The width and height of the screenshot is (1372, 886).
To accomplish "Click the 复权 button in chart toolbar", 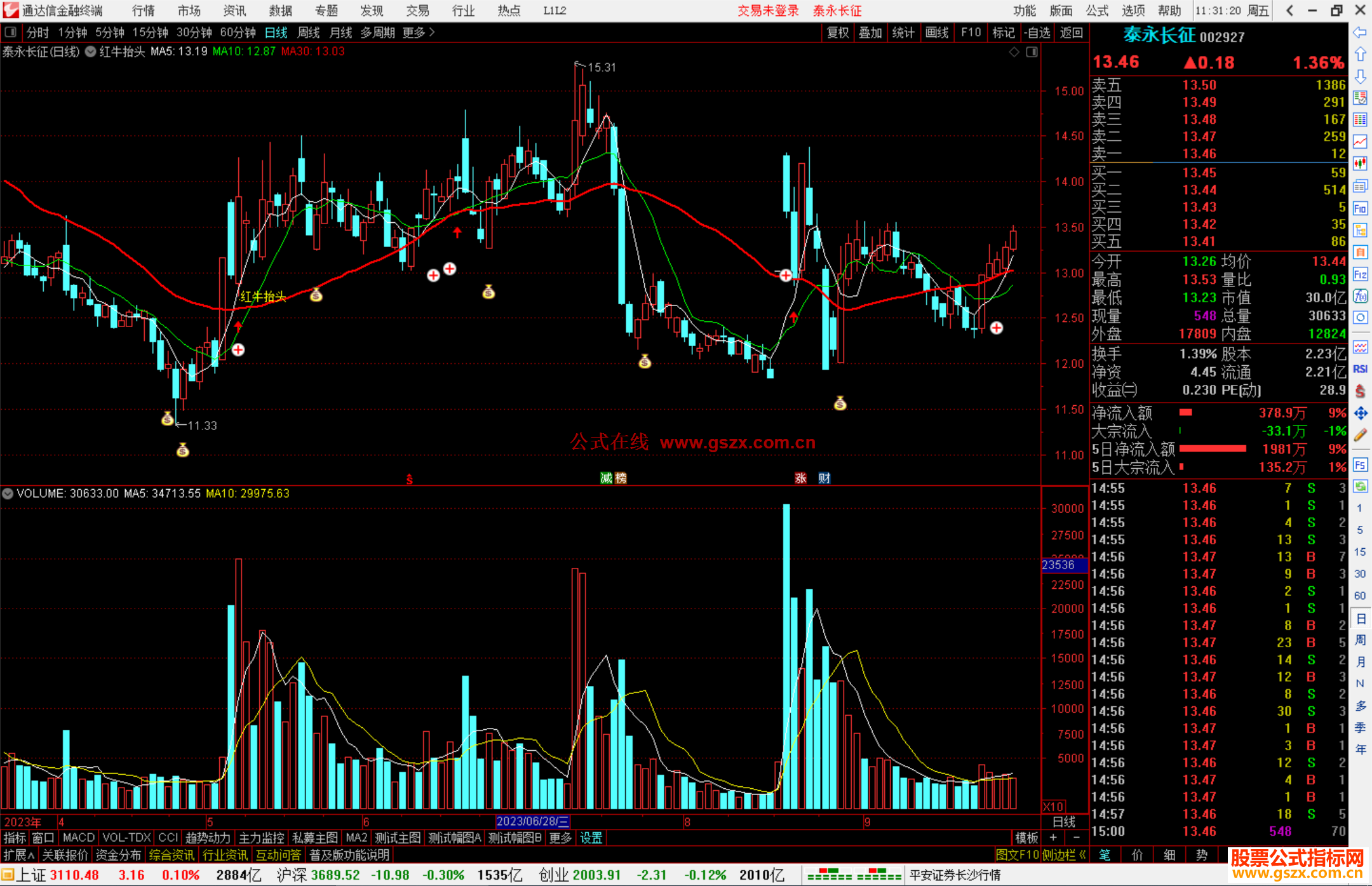I will tap(838, 32).
